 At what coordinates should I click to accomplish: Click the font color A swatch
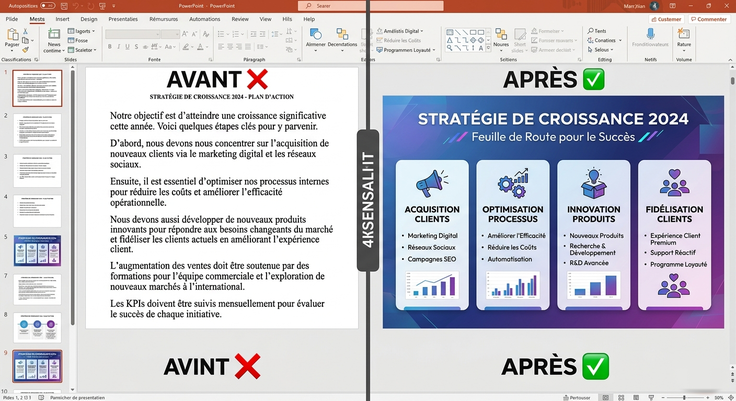[x=200, y=47]
